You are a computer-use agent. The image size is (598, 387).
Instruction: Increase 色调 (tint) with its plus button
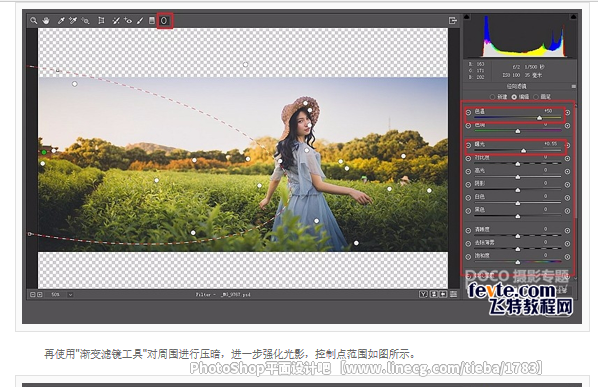coord(567,125)
